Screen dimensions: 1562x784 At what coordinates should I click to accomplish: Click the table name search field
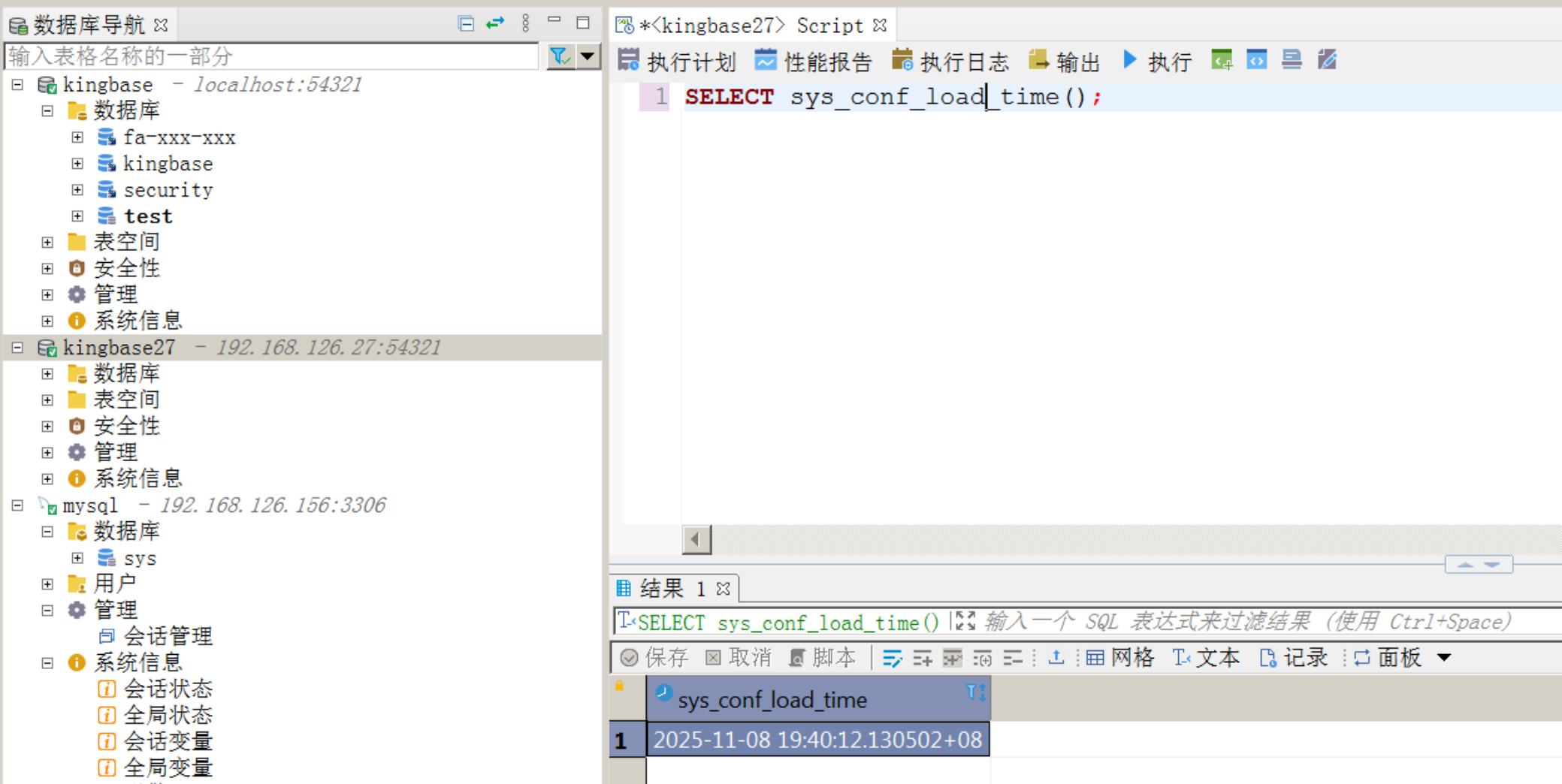pyautogui.click(x=270, y=56)
